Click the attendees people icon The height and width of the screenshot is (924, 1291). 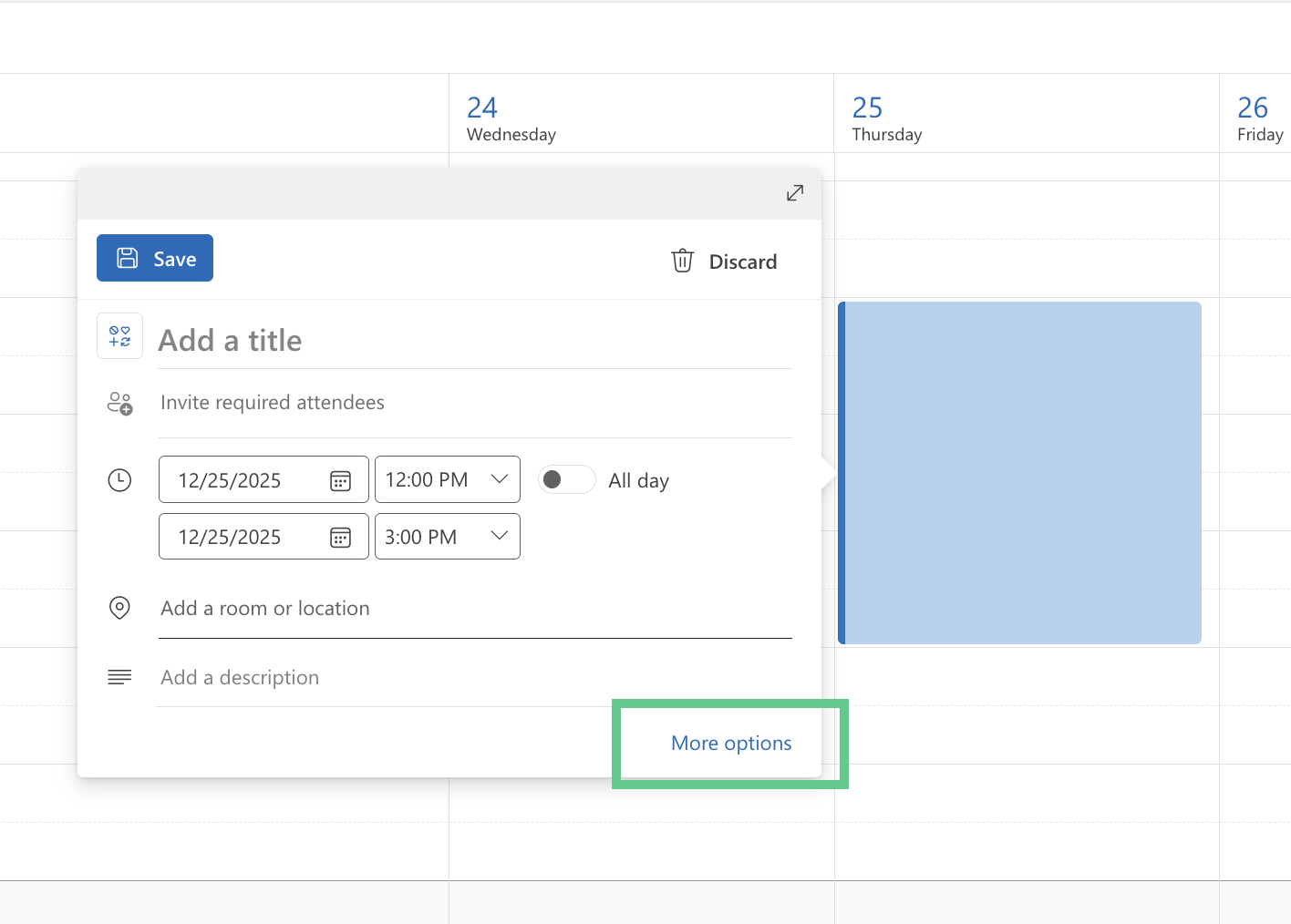(119, 403)
